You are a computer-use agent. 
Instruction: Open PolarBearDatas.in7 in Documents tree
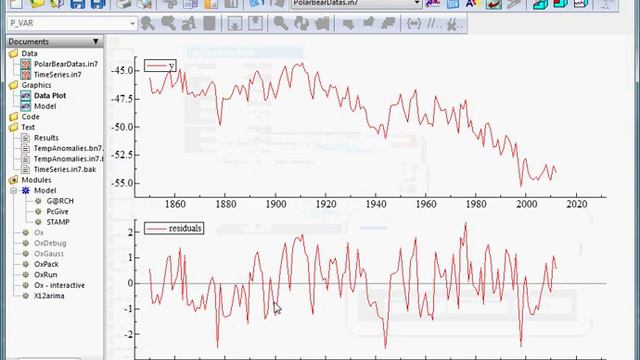click(x=66, y=64)
